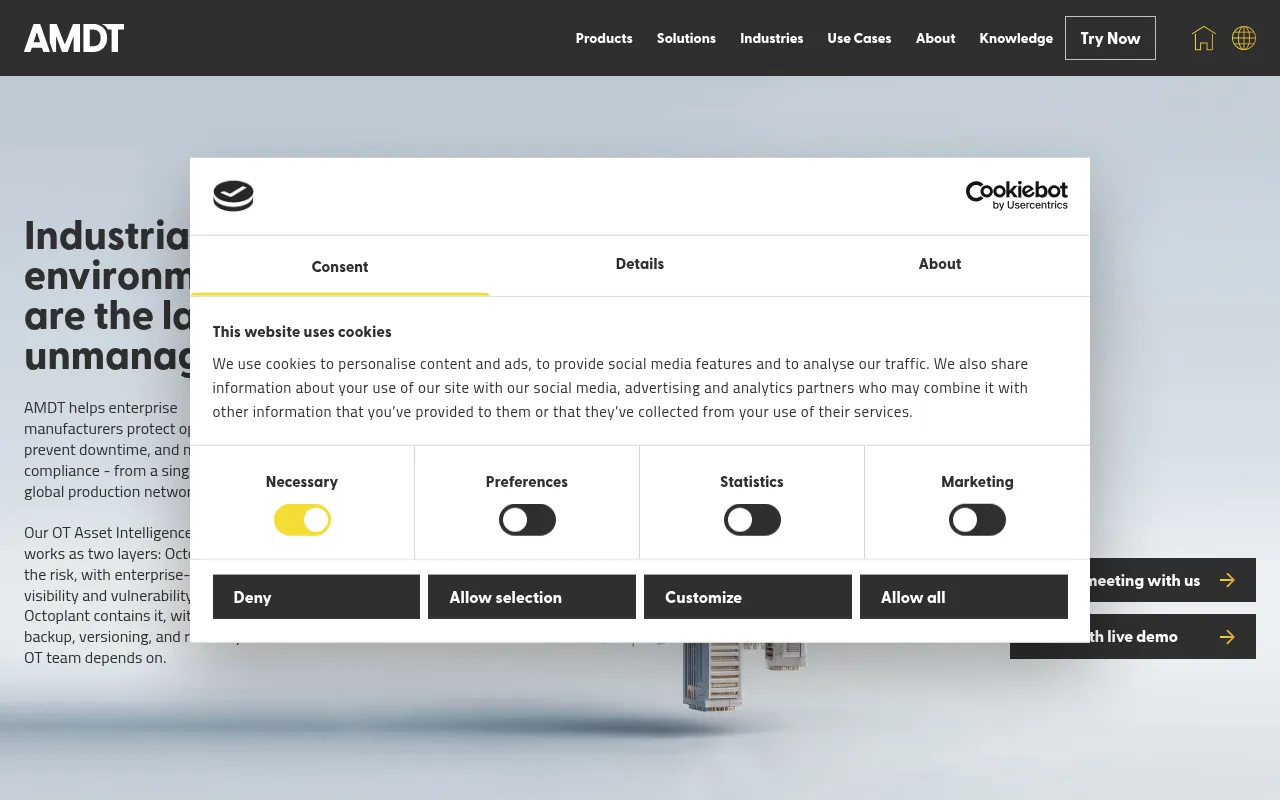
Task: Click the Preferences category label
Action: click(x=527, y=482)
